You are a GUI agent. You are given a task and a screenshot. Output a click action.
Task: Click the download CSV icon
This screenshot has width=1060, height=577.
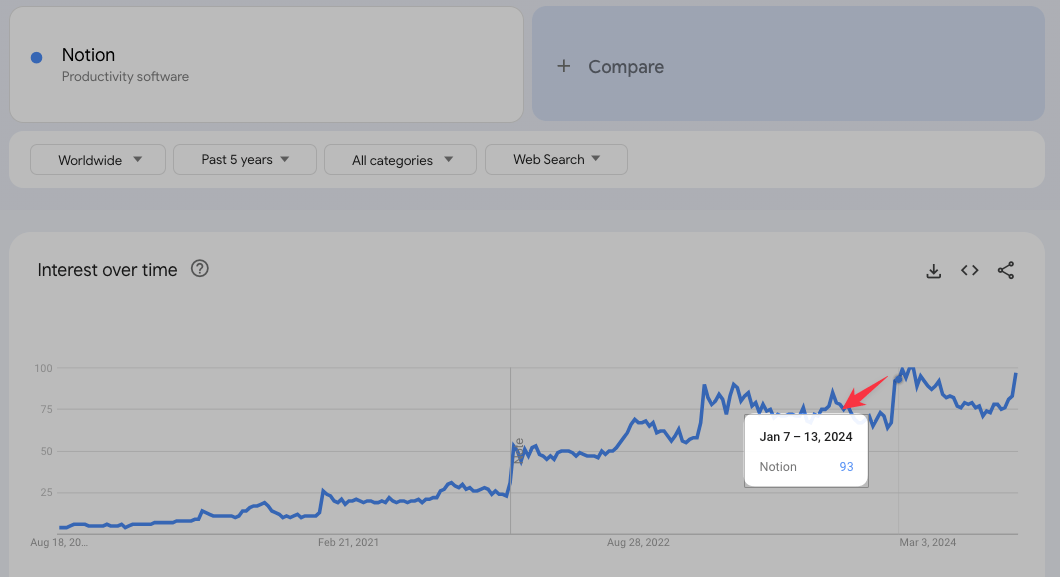coord(933,270)
